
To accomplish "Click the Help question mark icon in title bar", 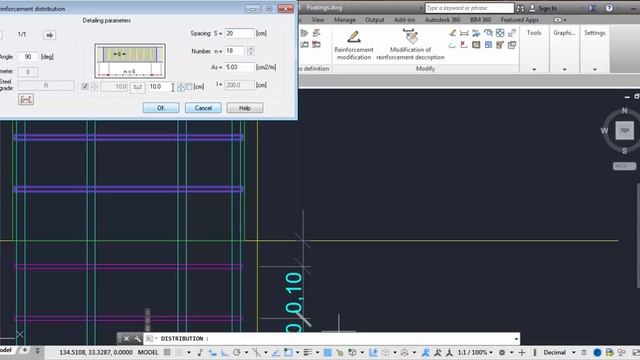I will [609, 8].
